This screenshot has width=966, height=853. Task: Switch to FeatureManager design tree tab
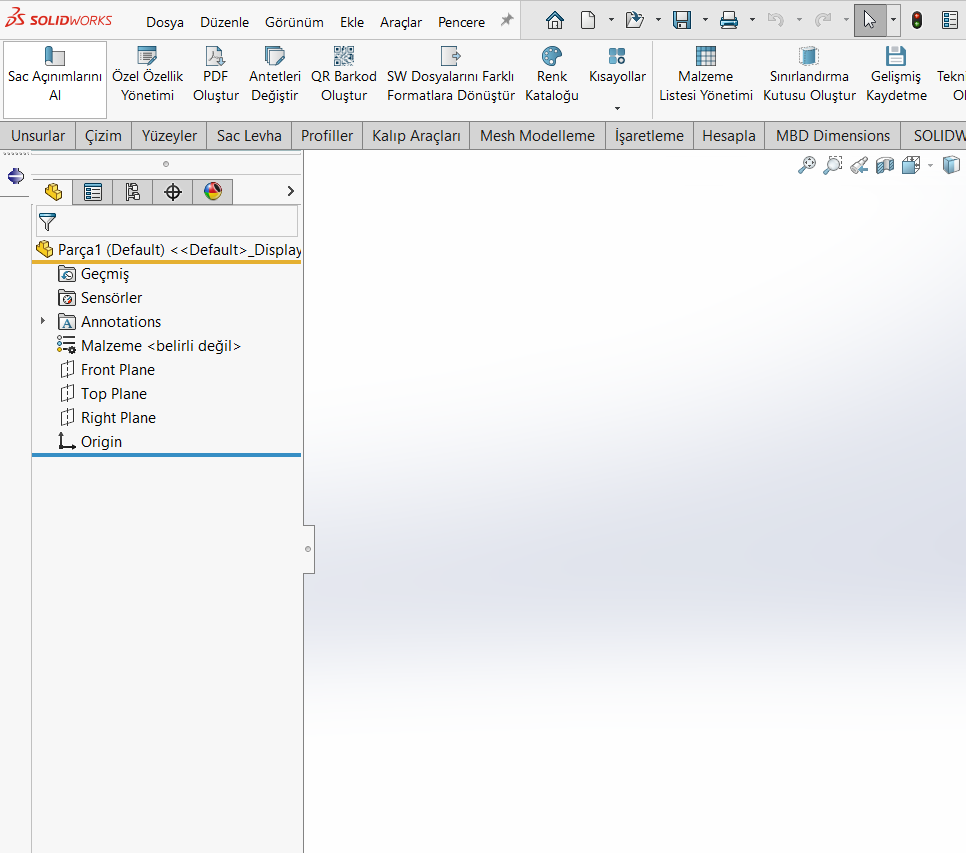[53, 192]
